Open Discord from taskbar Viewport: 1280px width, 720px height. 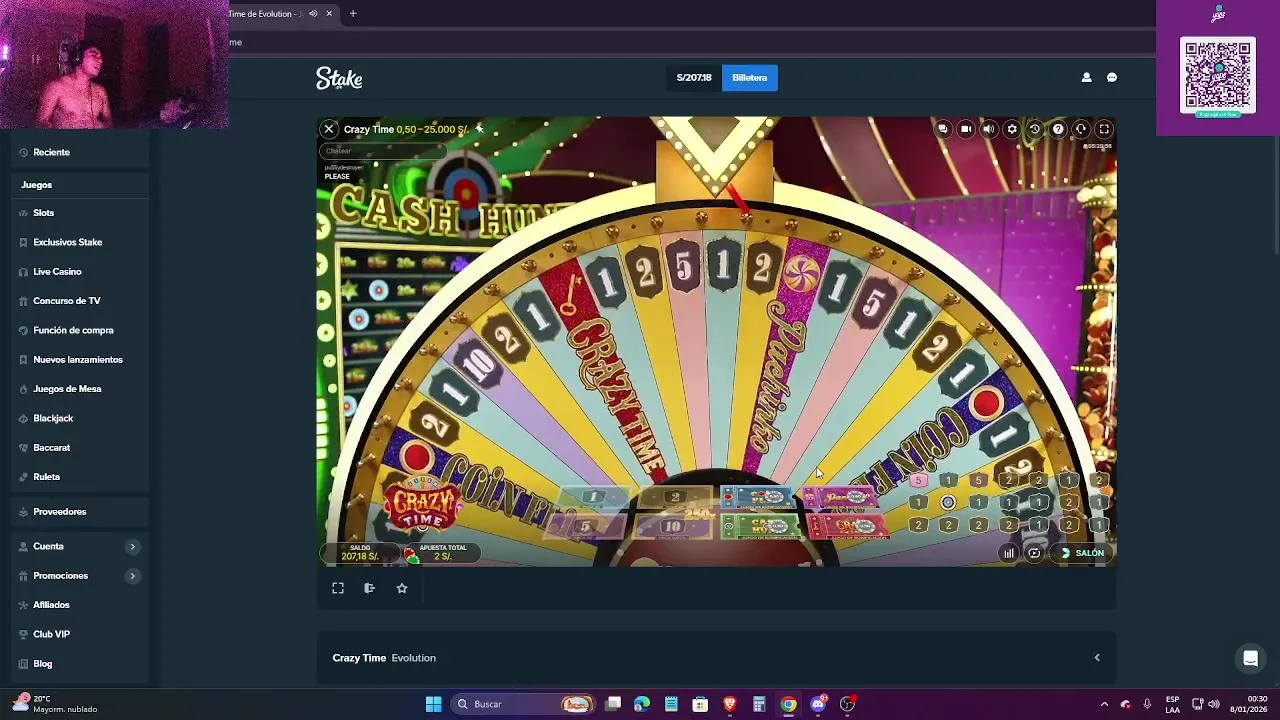tap(818, 704)
